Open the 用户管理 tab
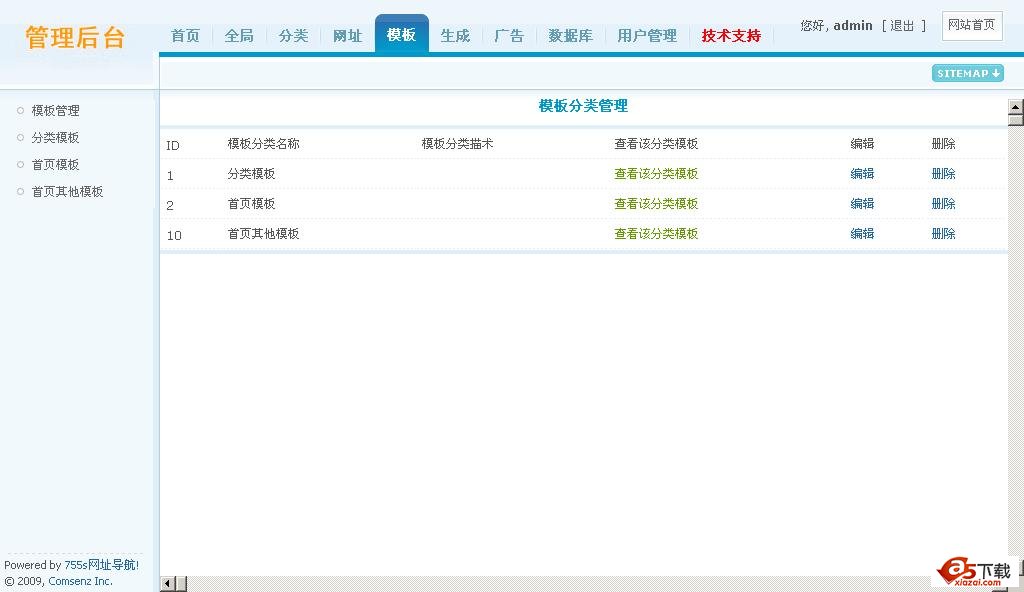Screen dimensions: 1024x592 [x=647, y=36]
